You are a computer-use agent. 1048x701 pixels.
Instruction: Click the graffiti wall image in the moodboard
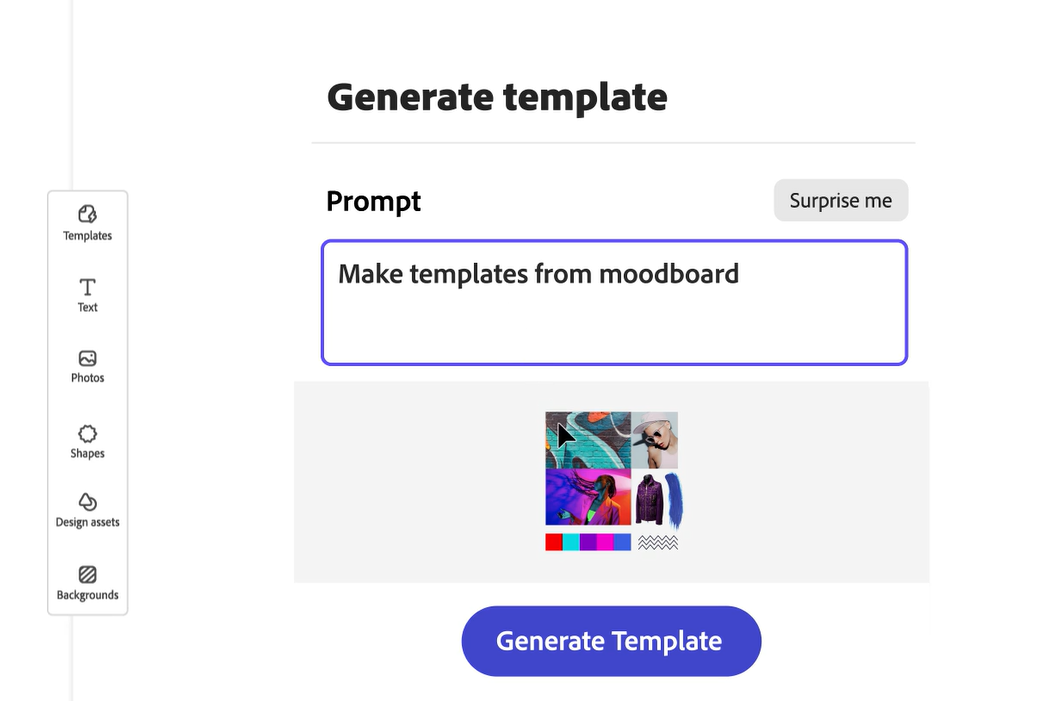586,439
